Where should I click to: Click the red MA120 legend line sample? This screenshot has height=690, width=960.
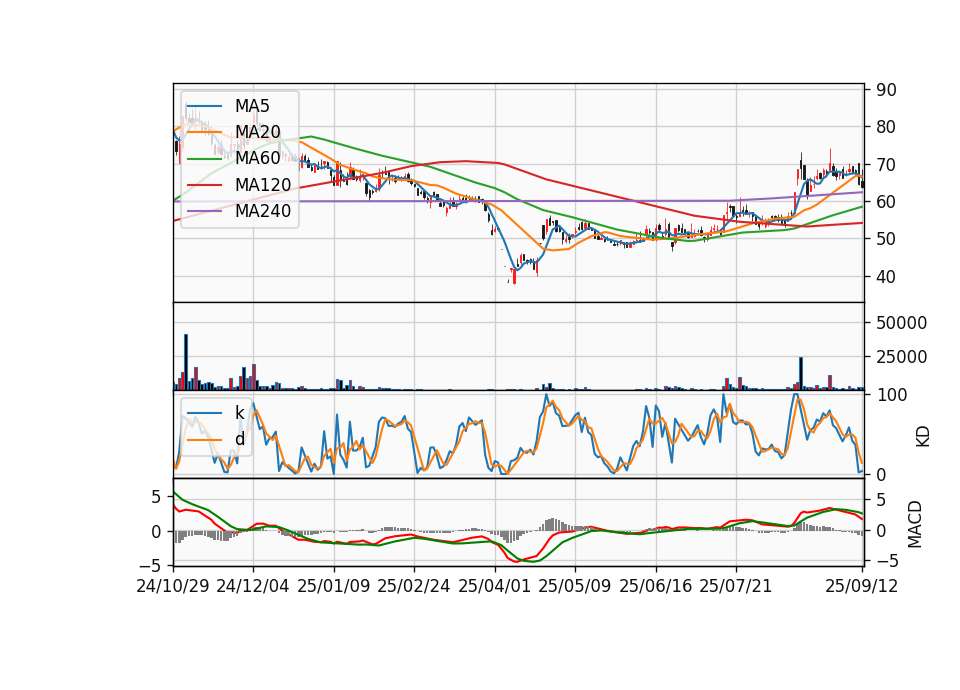[x=204, y=185]
